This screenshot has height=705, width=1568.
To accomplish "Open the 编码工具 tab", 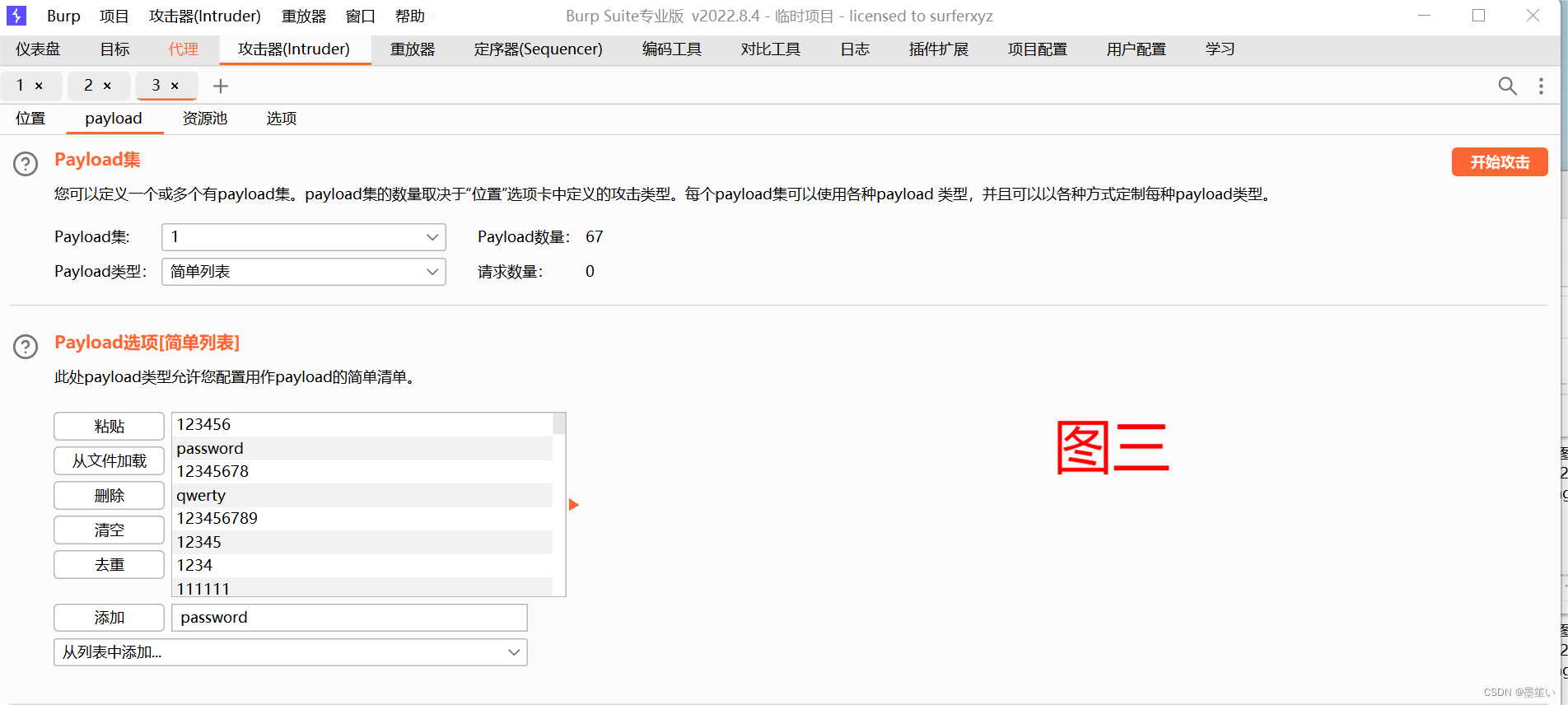I will tap(672, 49).
